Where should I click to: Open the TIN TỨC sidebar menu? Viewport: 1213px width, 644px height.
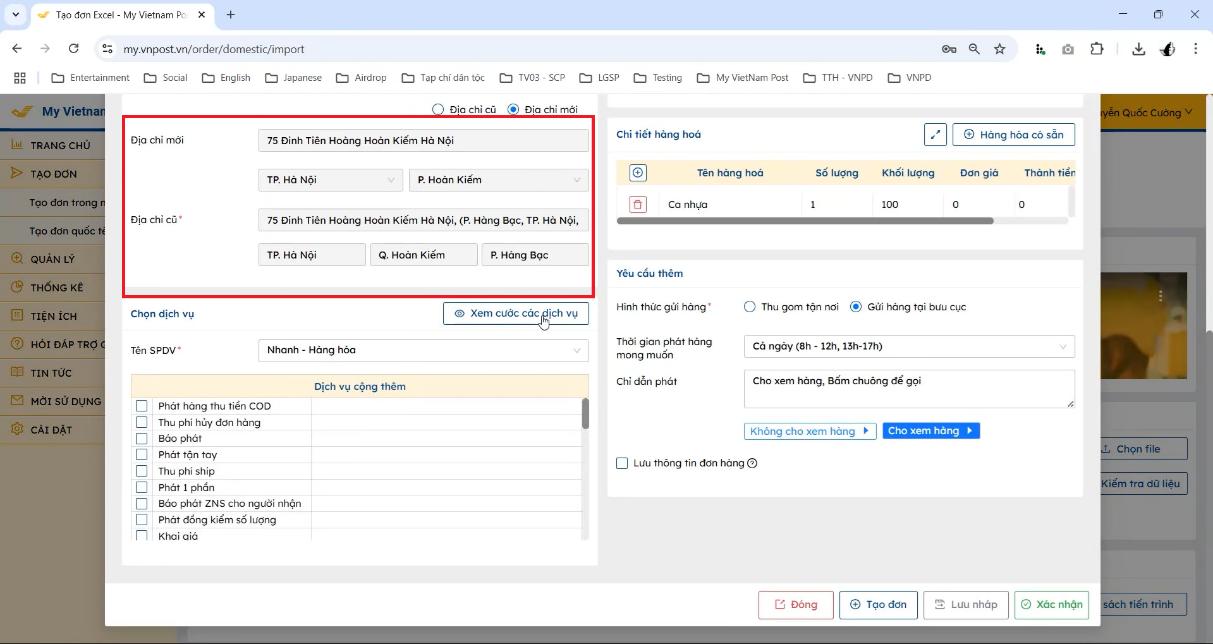tap(52, 373)
